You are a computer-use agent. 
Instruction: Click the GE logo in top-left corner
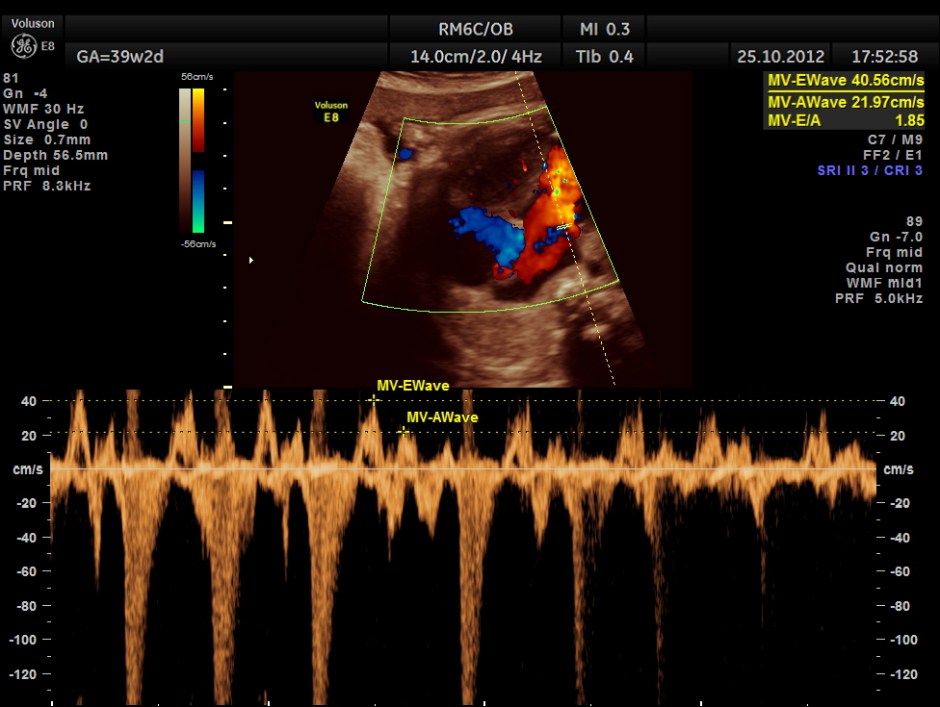(22, 45)
